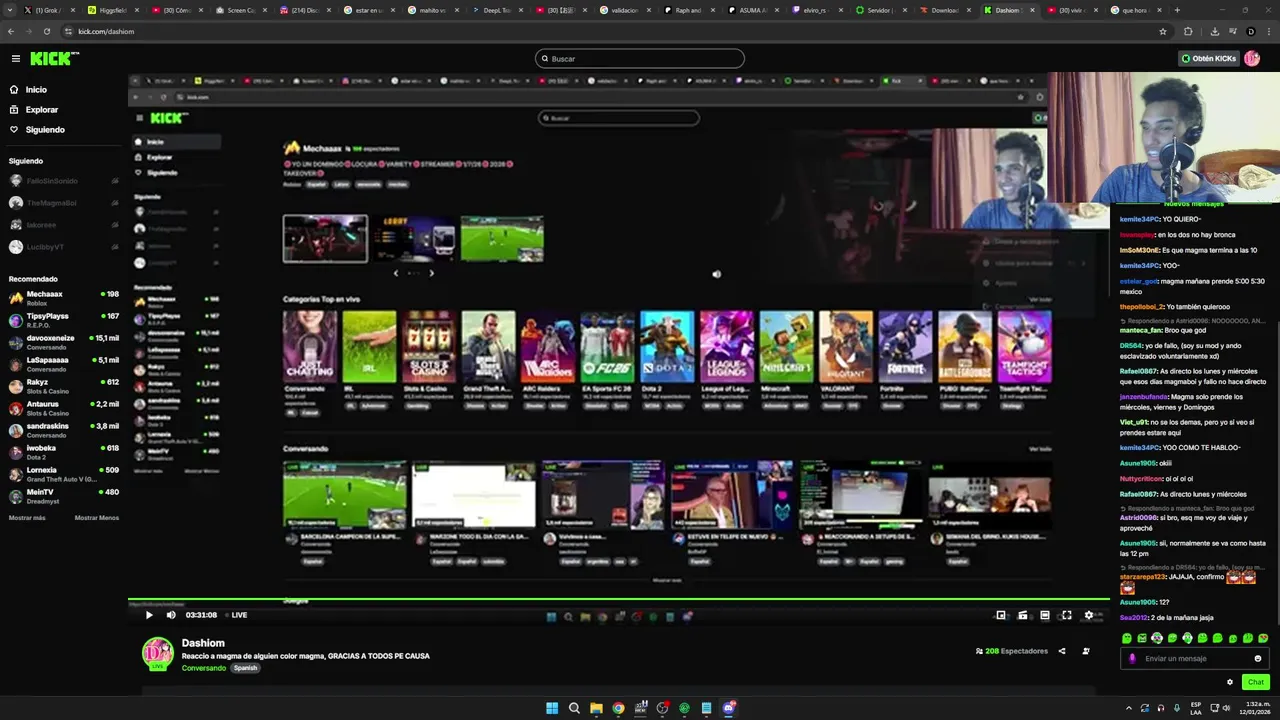Toggle theater mode
Screen dimensions: 1280x720
coord(1044,615)
